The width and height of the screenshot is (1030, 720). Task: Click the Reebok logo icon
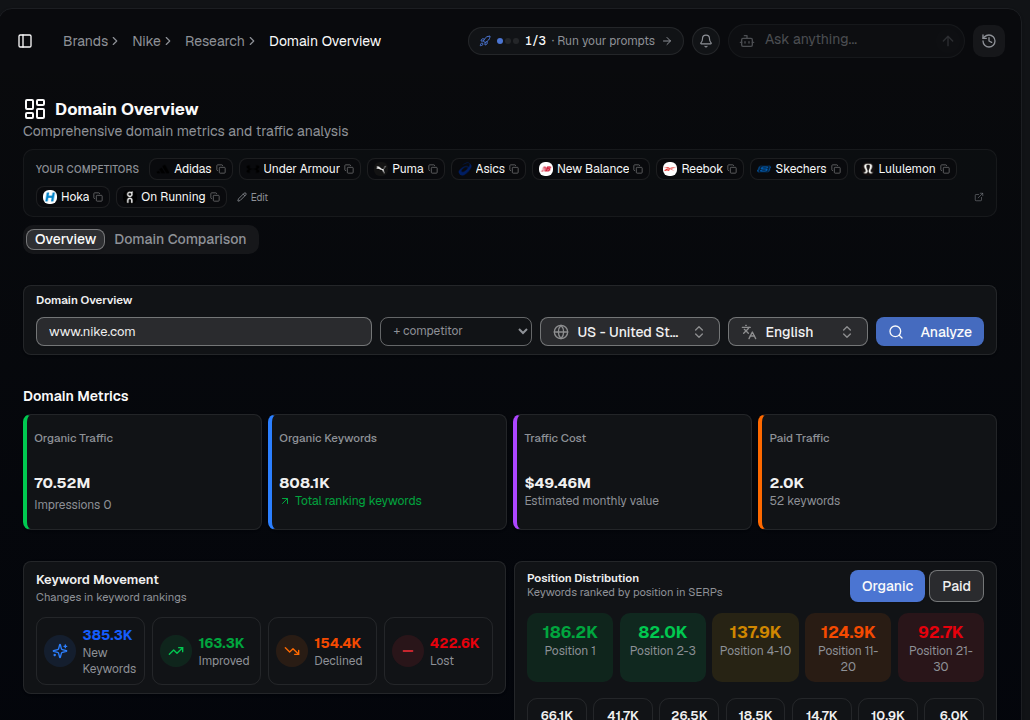click(669, 169)
